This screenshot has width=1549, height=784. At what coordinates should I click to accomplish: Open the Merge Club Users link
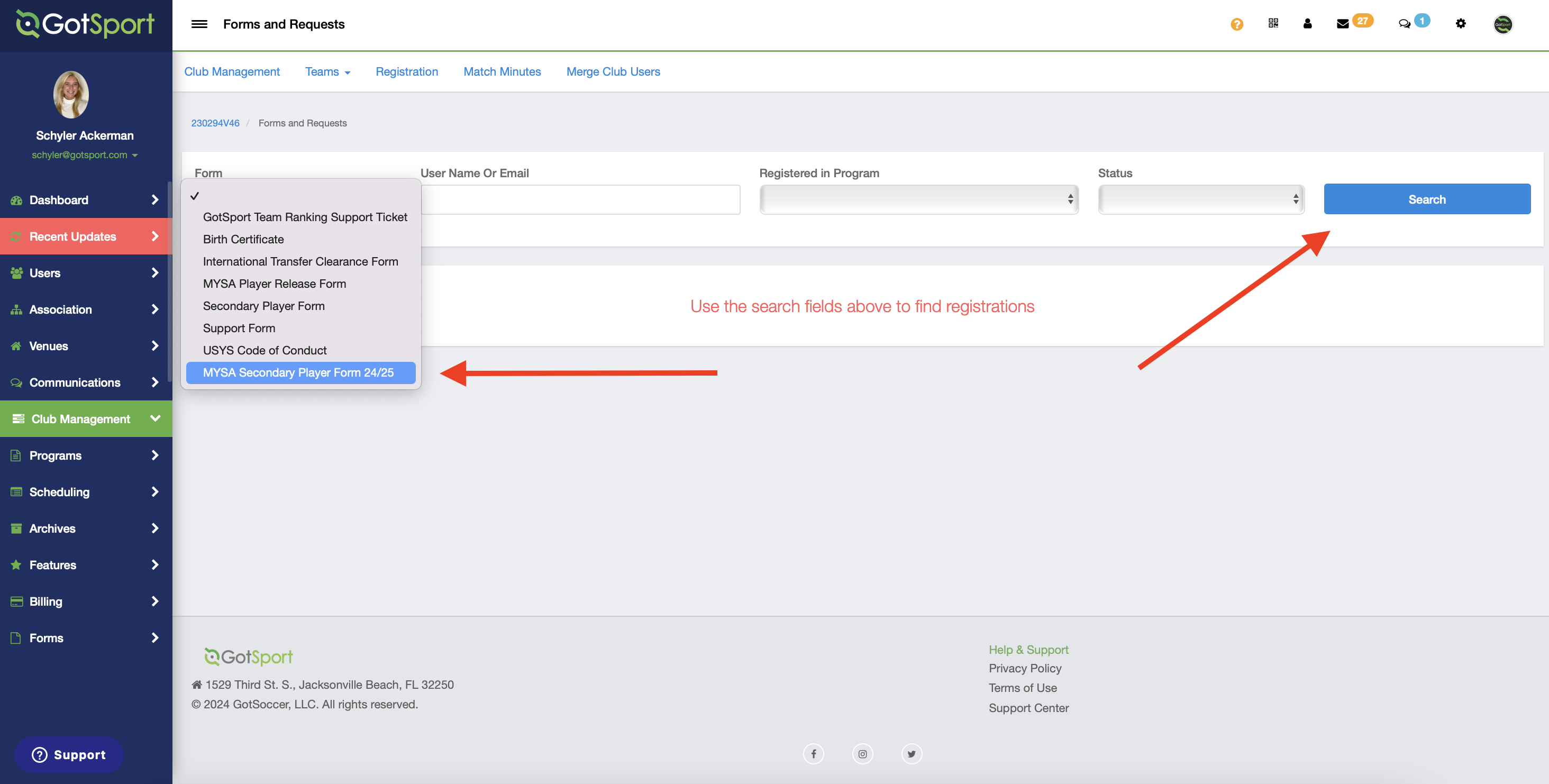tap(613, 71)
